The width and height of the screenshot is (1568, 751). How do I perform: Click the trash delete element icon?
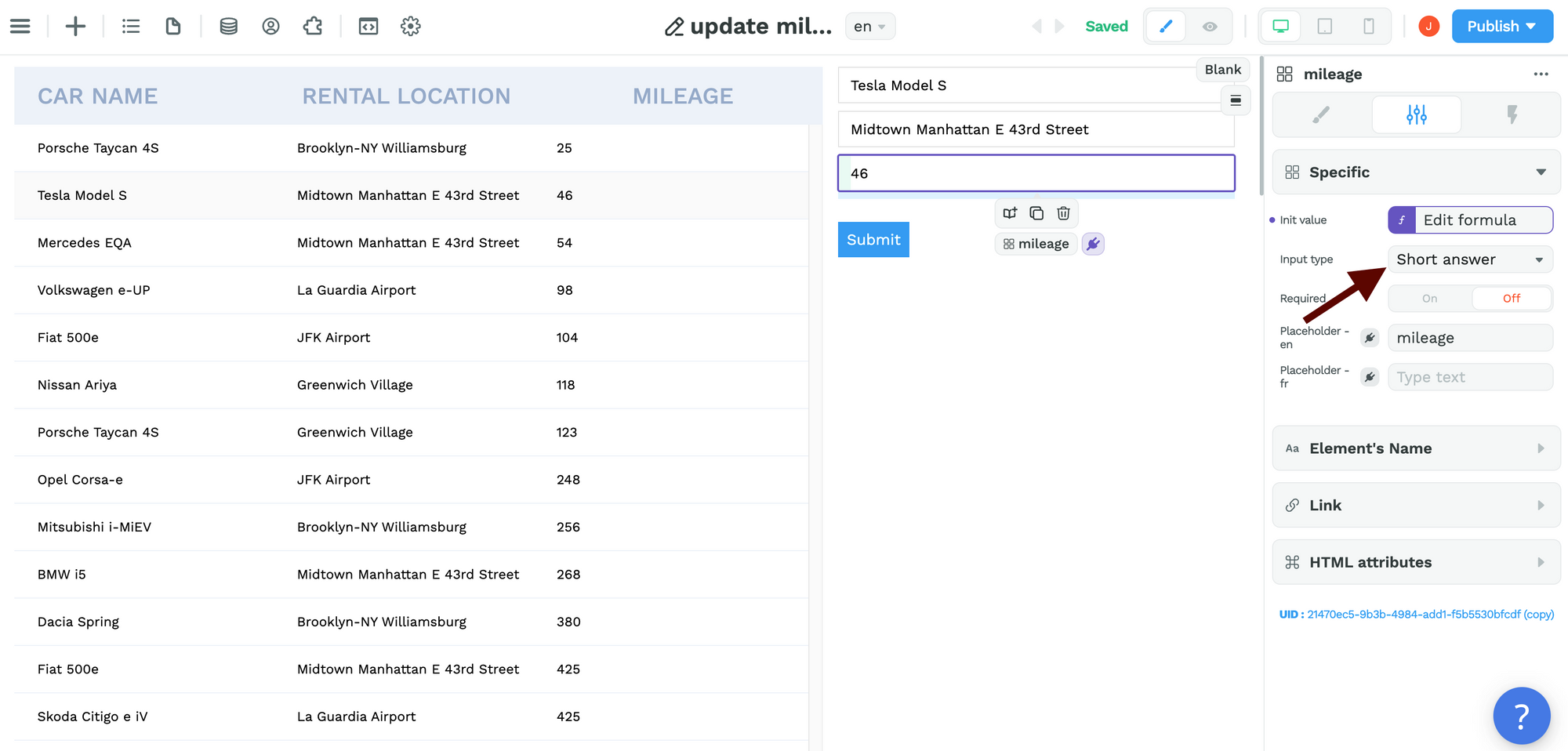(1063, 212)
